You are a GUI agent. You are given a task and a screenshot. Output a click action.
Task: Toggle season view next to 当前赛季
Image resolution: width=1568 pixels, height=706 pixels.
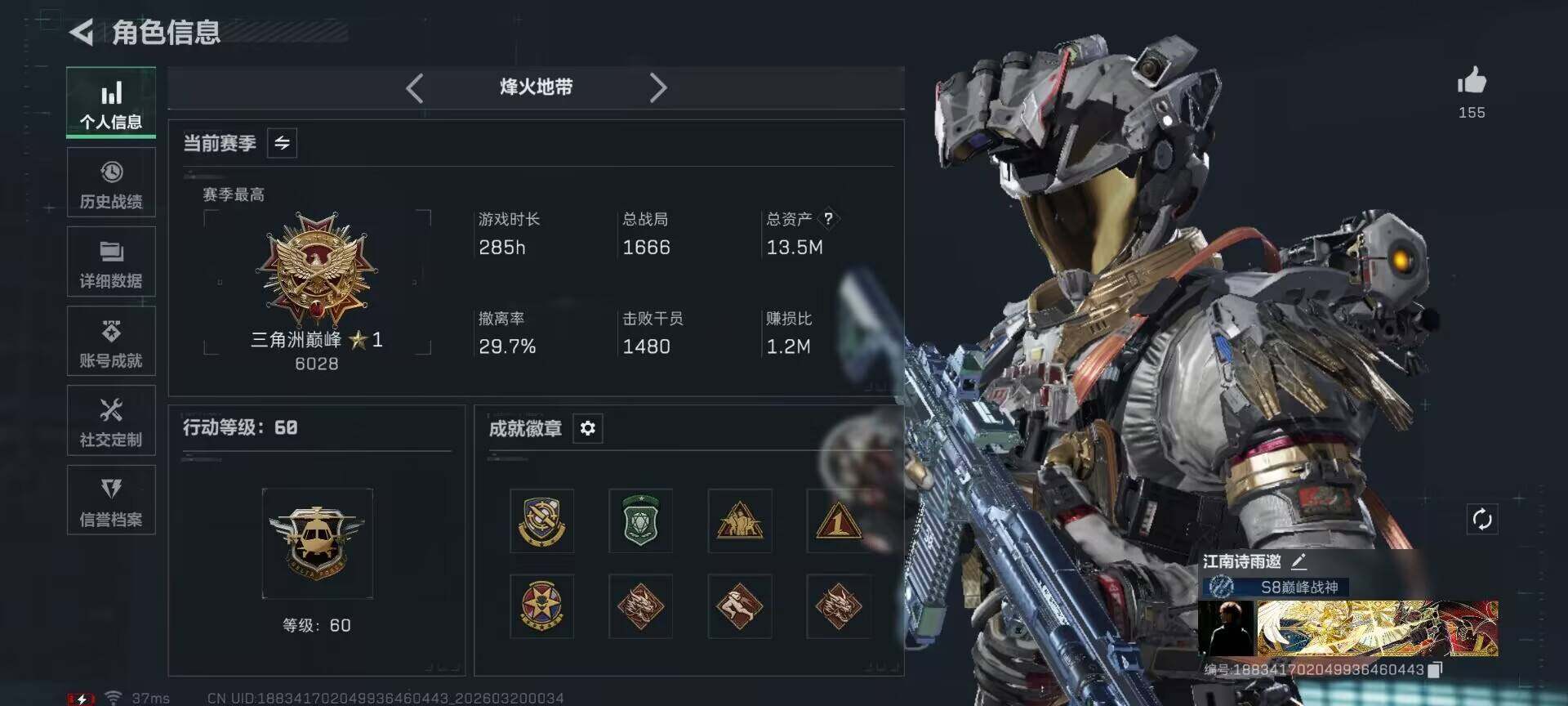282,143
